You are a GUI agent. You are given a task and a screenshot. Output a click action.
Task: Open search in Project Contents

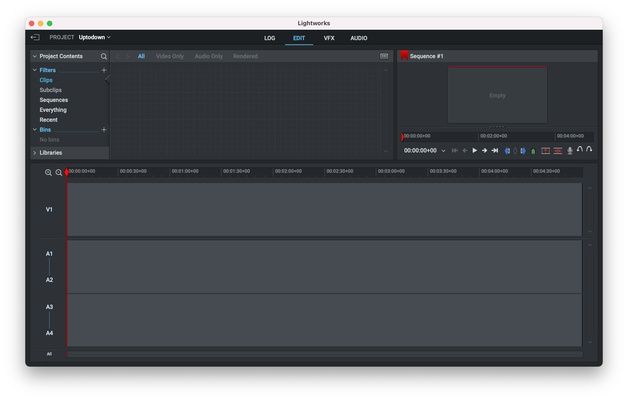coord(104,56)
